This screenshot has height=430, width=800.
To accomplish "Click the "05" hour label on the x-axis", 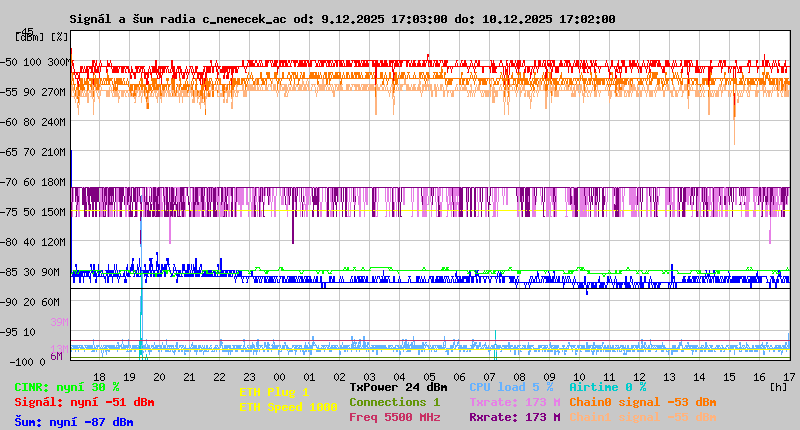I will pos(430,377).
